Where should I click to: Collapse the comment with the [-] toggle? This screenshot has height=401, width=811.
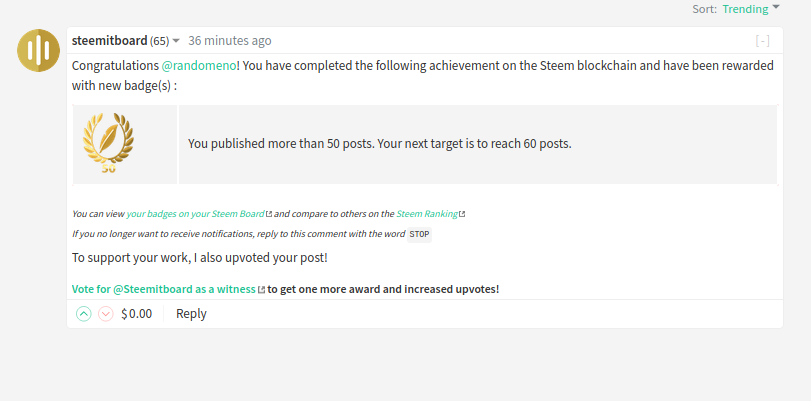point(763,41)
